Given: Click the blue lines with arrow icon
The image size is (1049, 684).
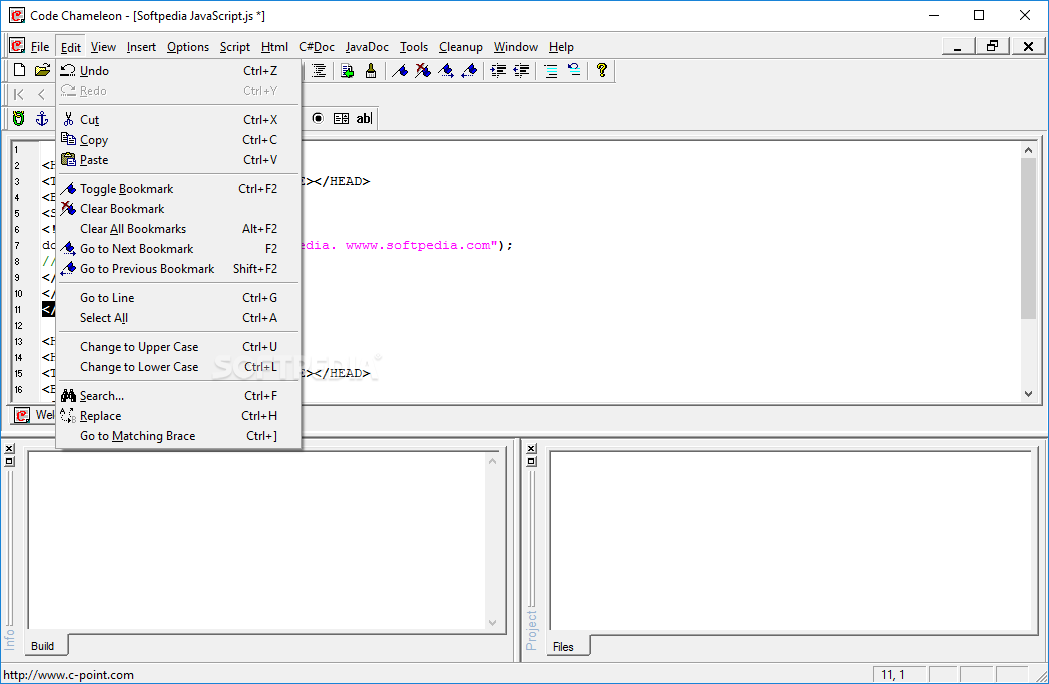Looking at the screenshot, I should pos(574,70).
